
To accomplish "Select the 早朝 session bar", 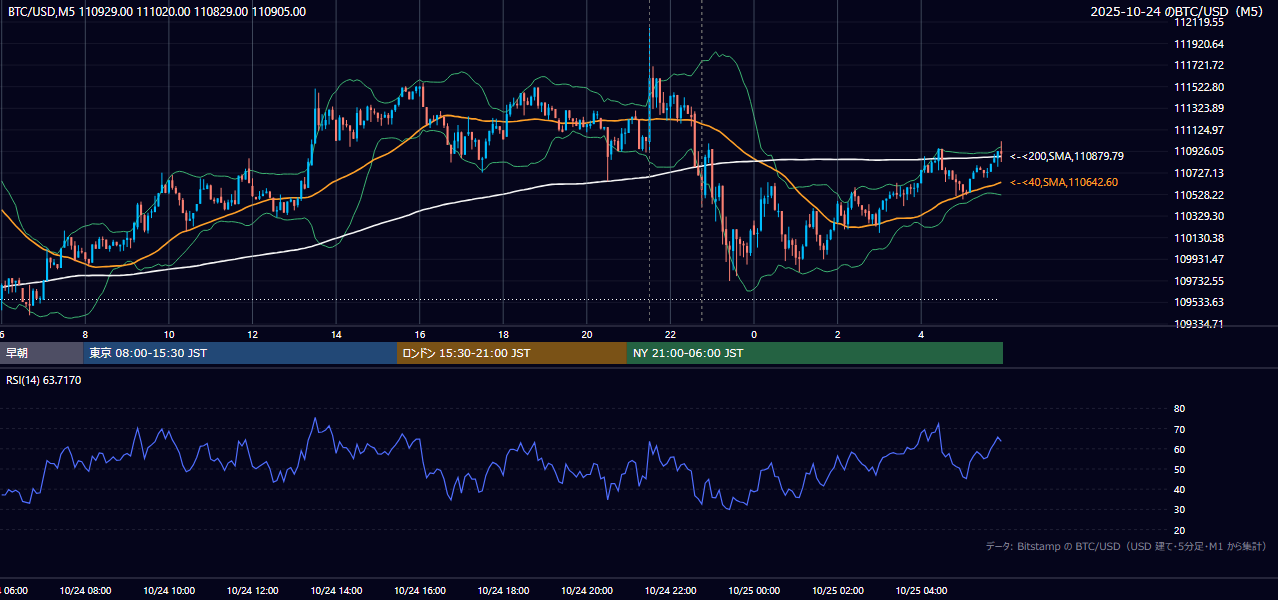I will click(x=41, y=353).
